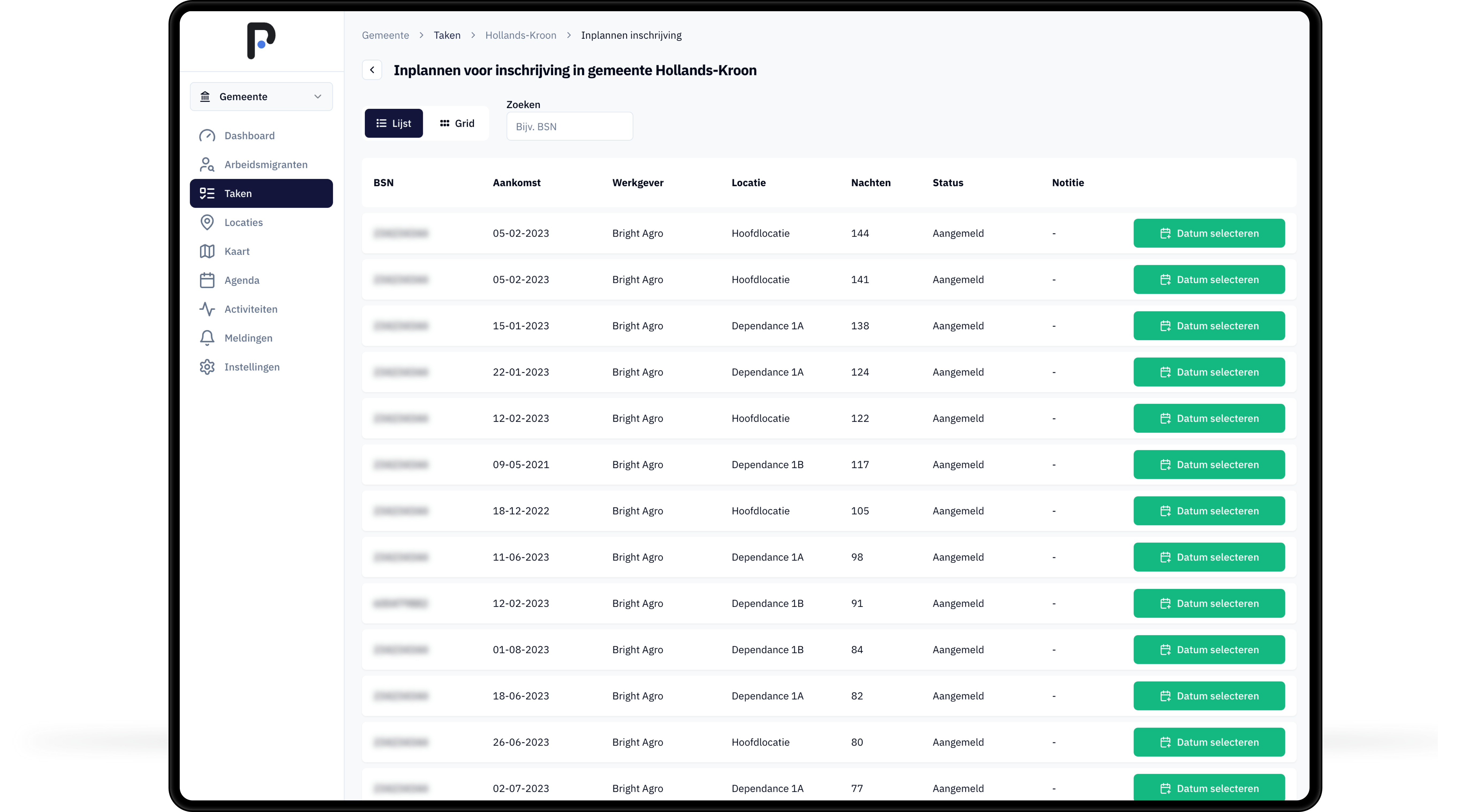
Task: Click the 84 nachten value
Action: 857,650
